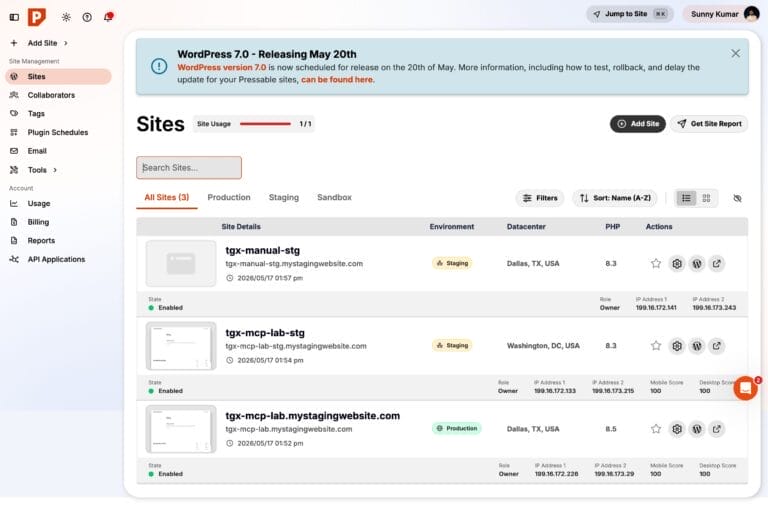
Task: Select Sites in sidebar
Action: [x=58, y=76]
